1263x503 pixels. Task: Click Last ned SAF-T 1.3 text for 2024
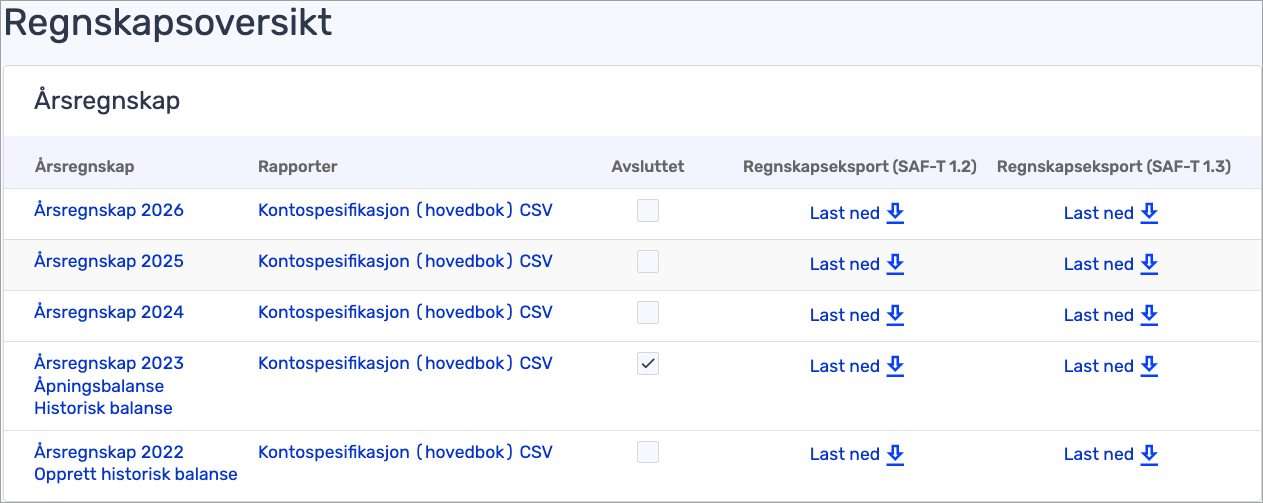tap(1098, 315)
